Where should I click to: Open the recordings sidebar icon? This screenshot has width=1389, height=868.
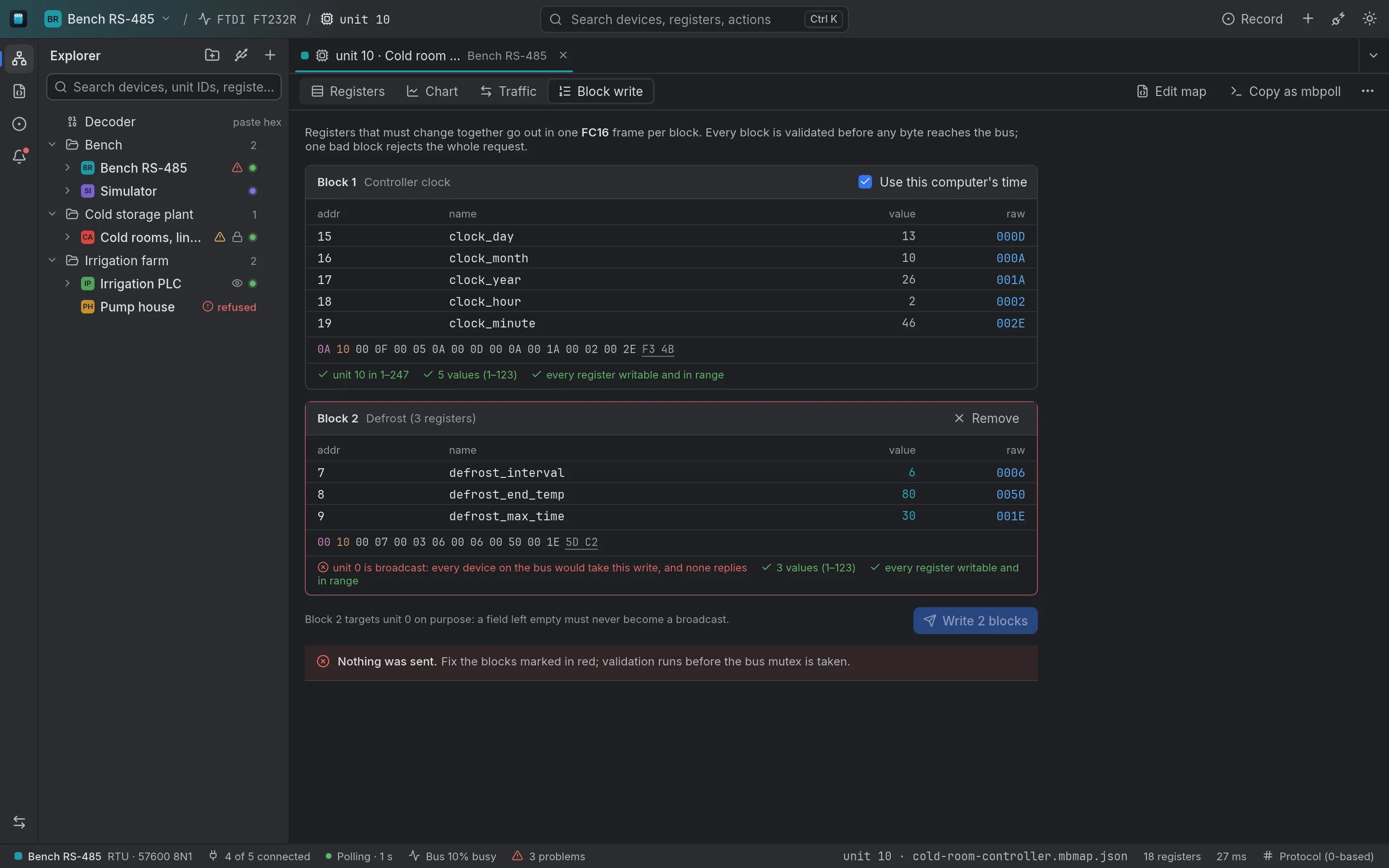(19, 123)
